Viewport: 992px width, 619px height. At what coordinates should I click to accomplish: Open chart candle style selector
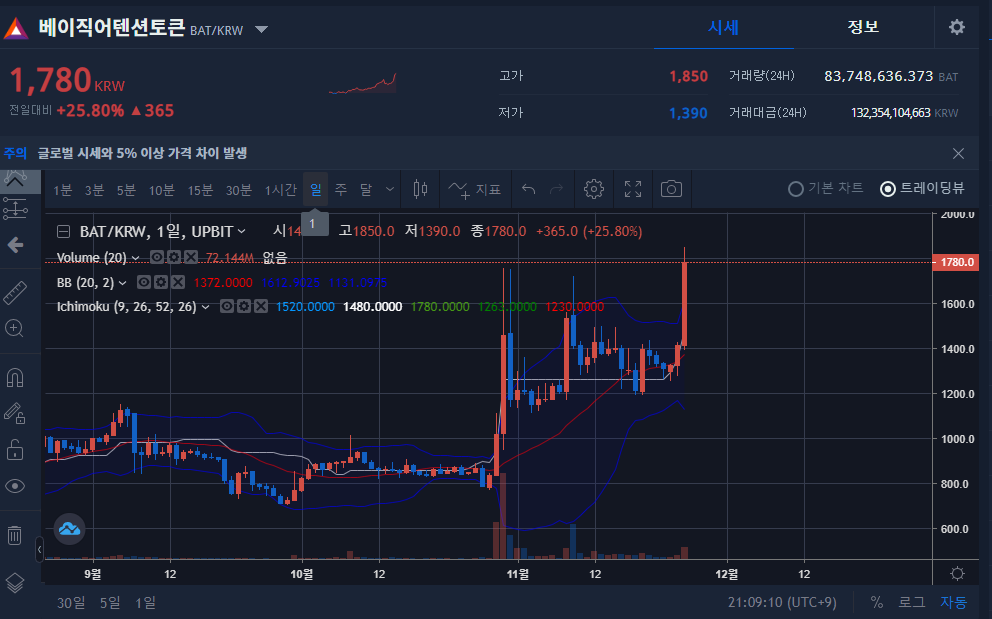(x=420, y=189)
